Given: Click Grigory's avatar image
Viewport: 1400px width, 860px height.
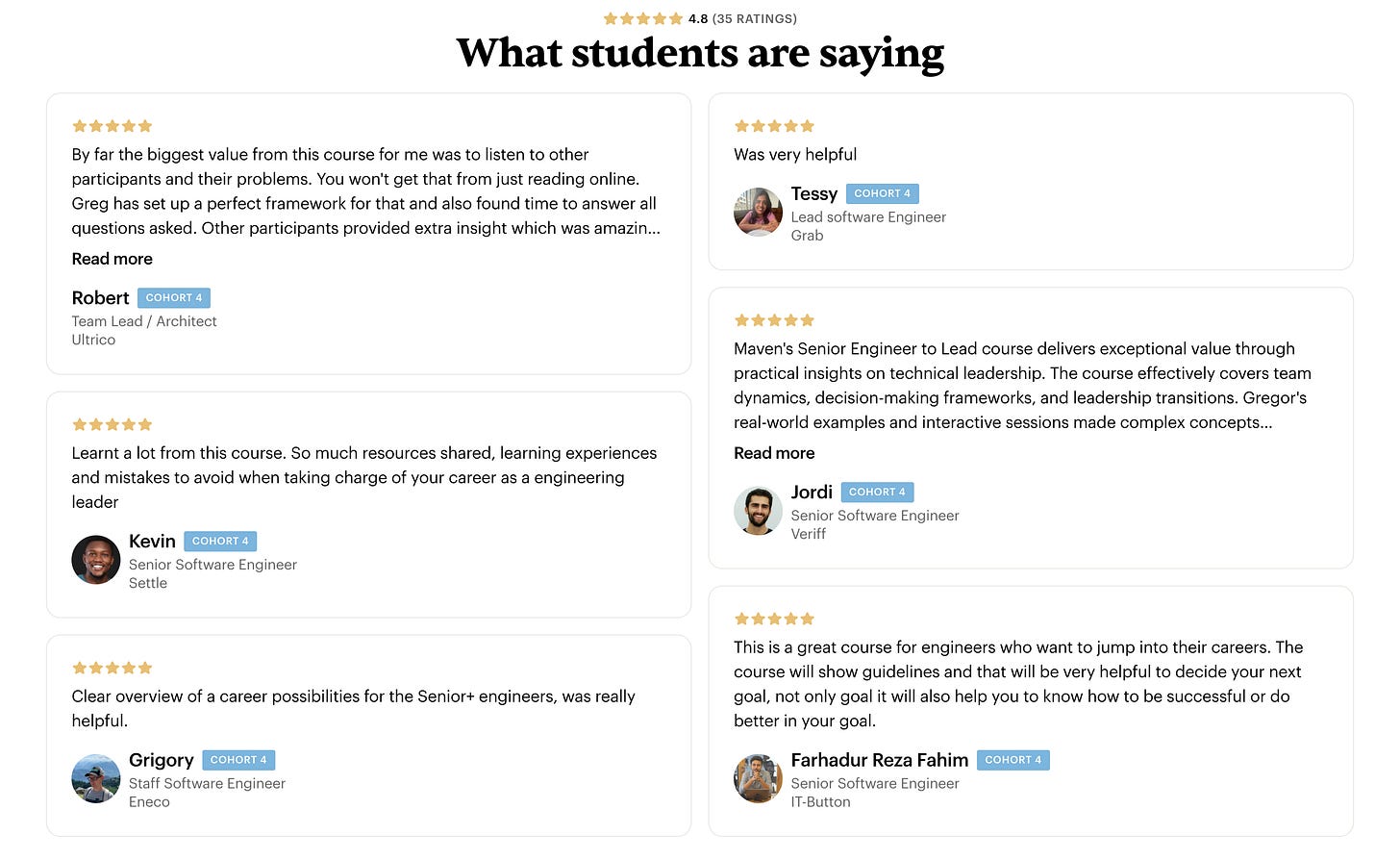Looking at the screenshot, I should point(96,778).
